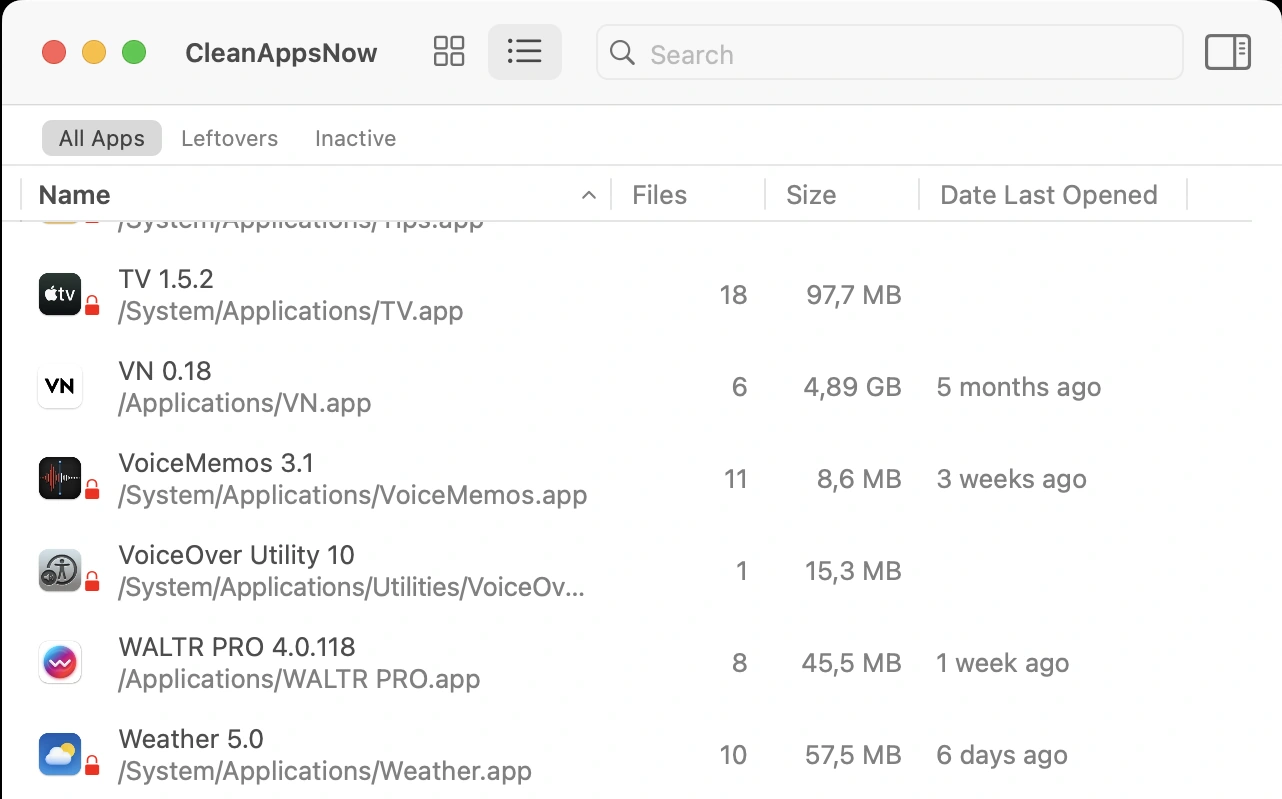Switch to list view icon
Screen dimensions: 1282x799
click(x=524, y=52)
